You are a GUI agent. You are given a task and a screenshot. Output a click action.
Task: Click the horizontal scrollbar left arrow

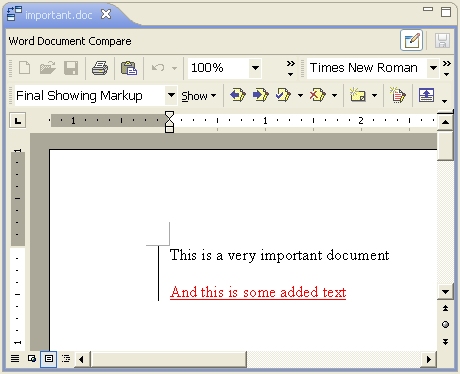pyautogui.click(x=81, y=359)
